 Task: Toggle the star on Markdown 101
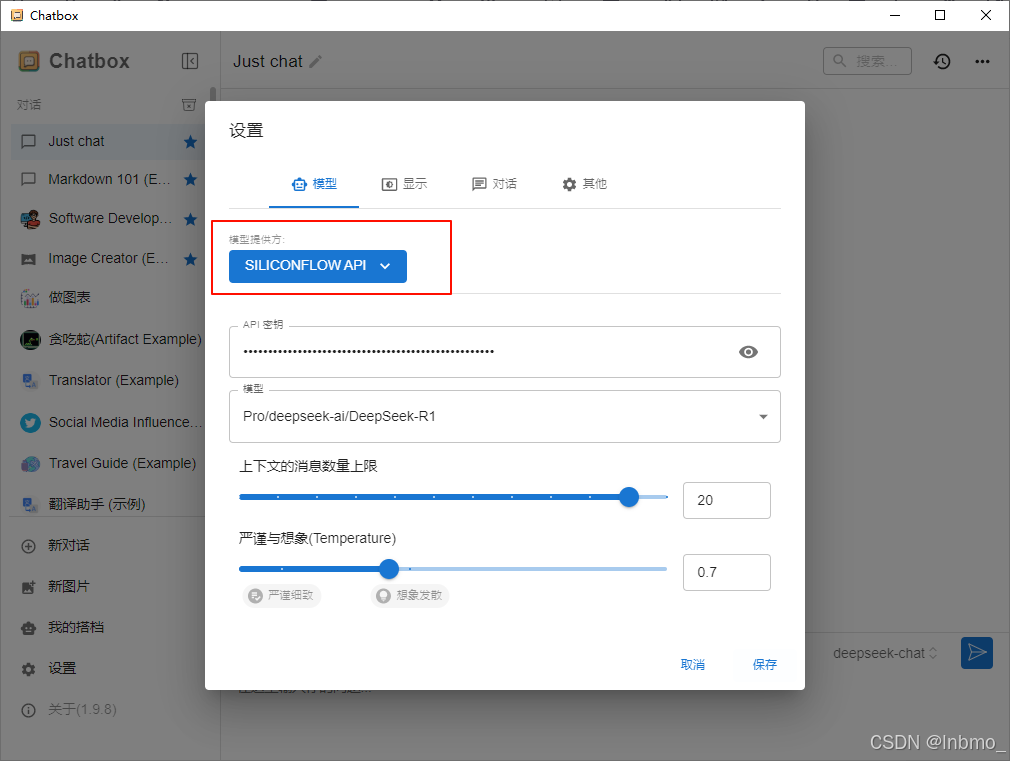pos(190,179)
